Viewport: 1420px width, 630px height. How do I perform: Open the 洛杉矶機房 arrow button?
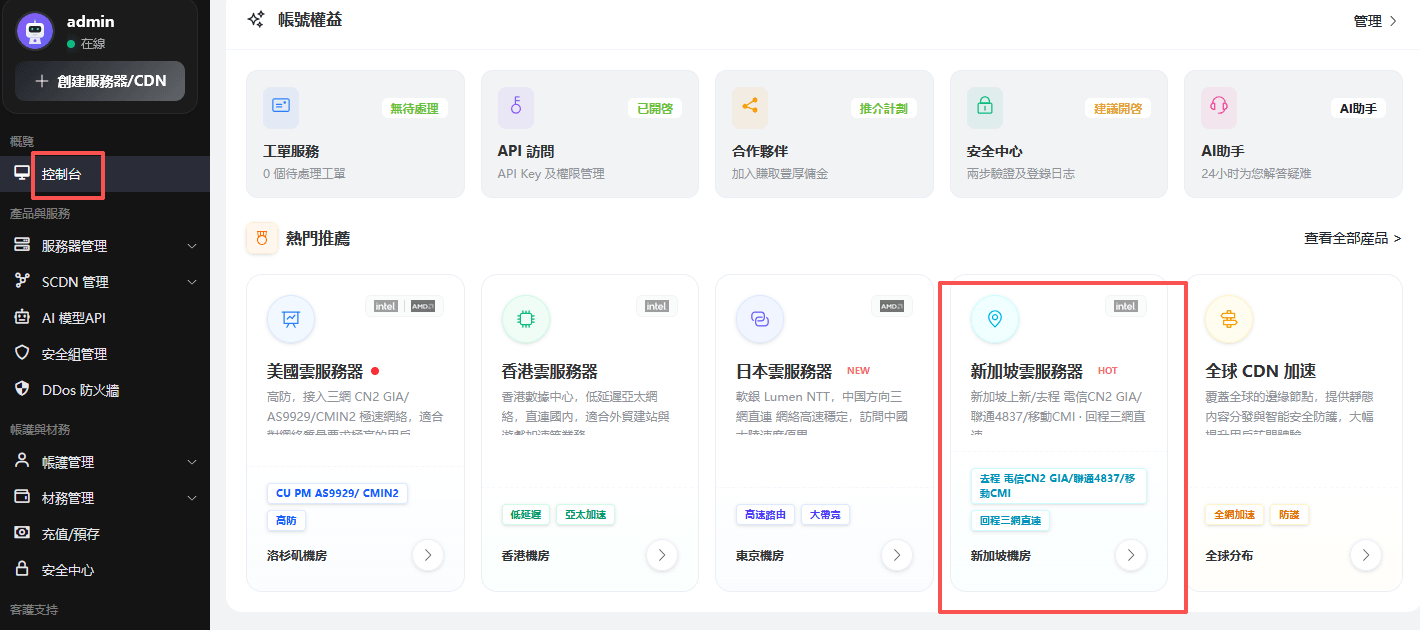coord(428,555)
